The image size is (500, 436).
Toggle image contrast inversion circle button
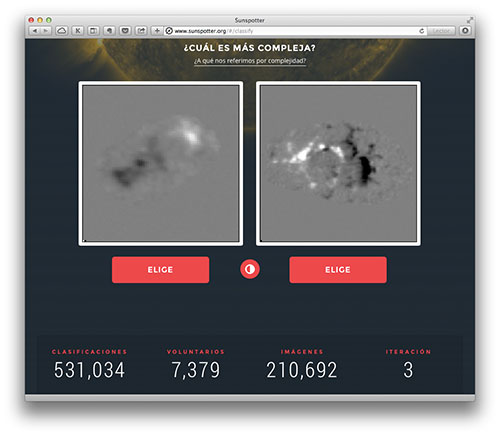pyautogui.click(x=250, y=269)
